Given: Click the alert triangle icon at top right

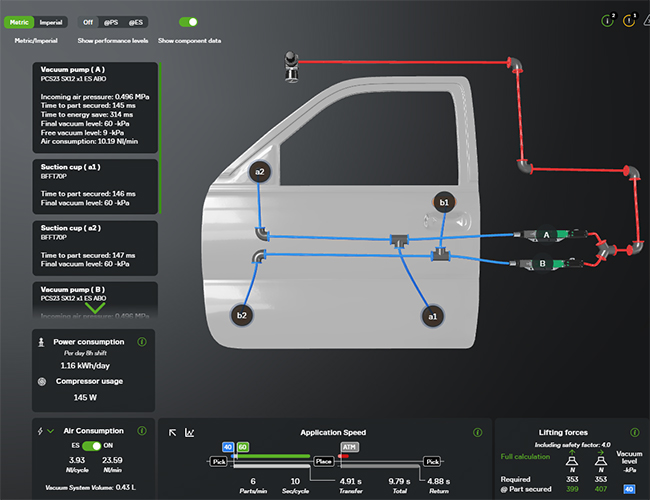Looking at the screenshot, I should tap(647, 20).
